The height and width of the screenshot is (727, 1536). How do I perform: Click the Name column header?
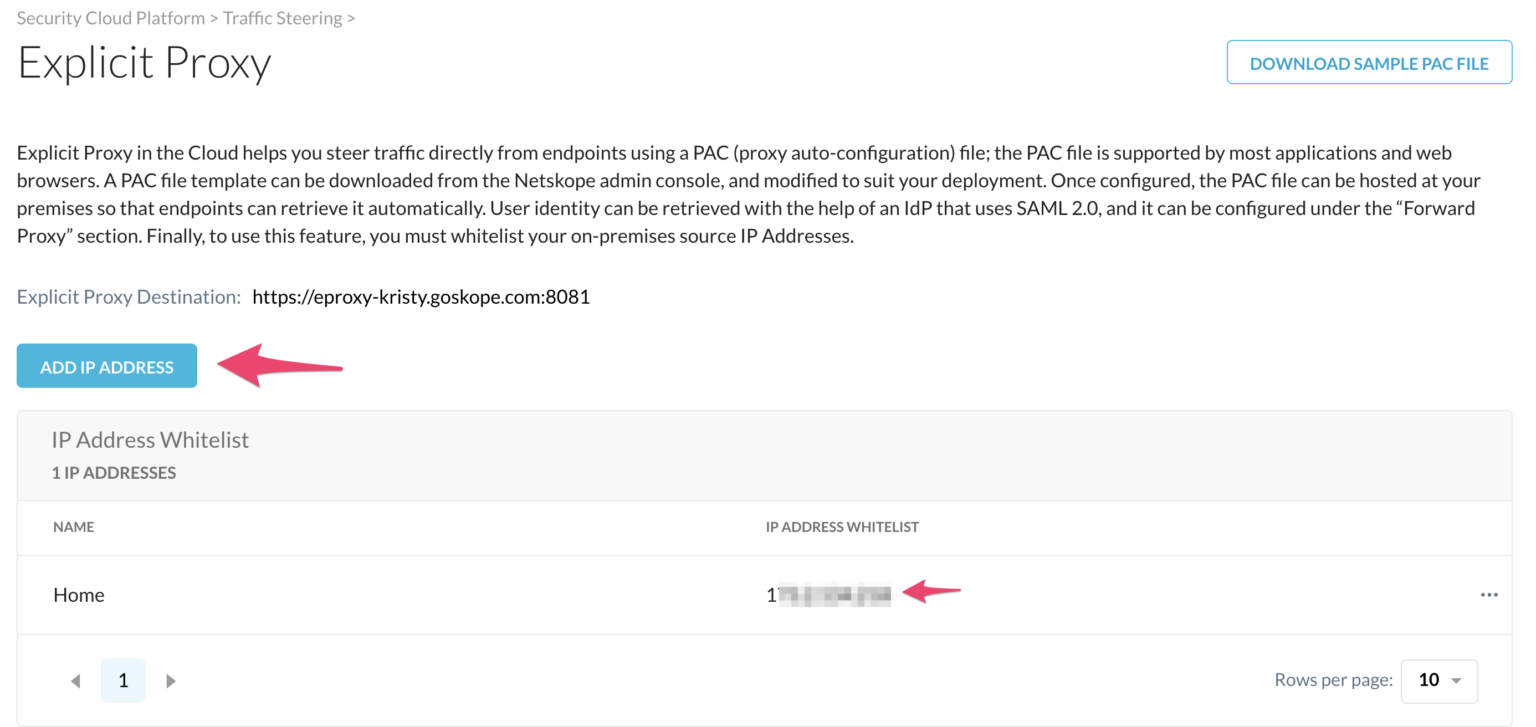point(74,526)
